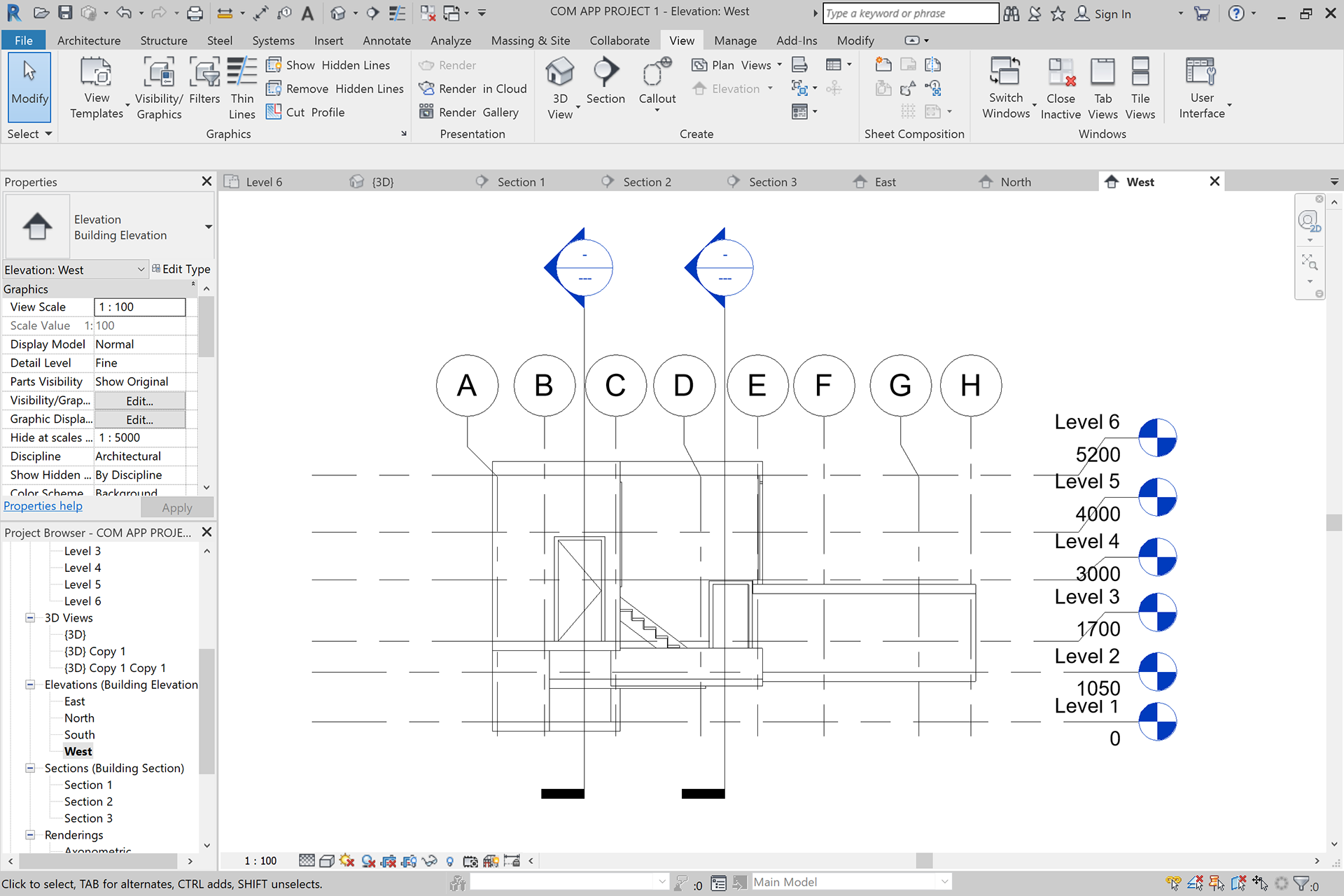Click Tab Views
The height and width of the screenshot is (896, 1344).
[1102, 89]
